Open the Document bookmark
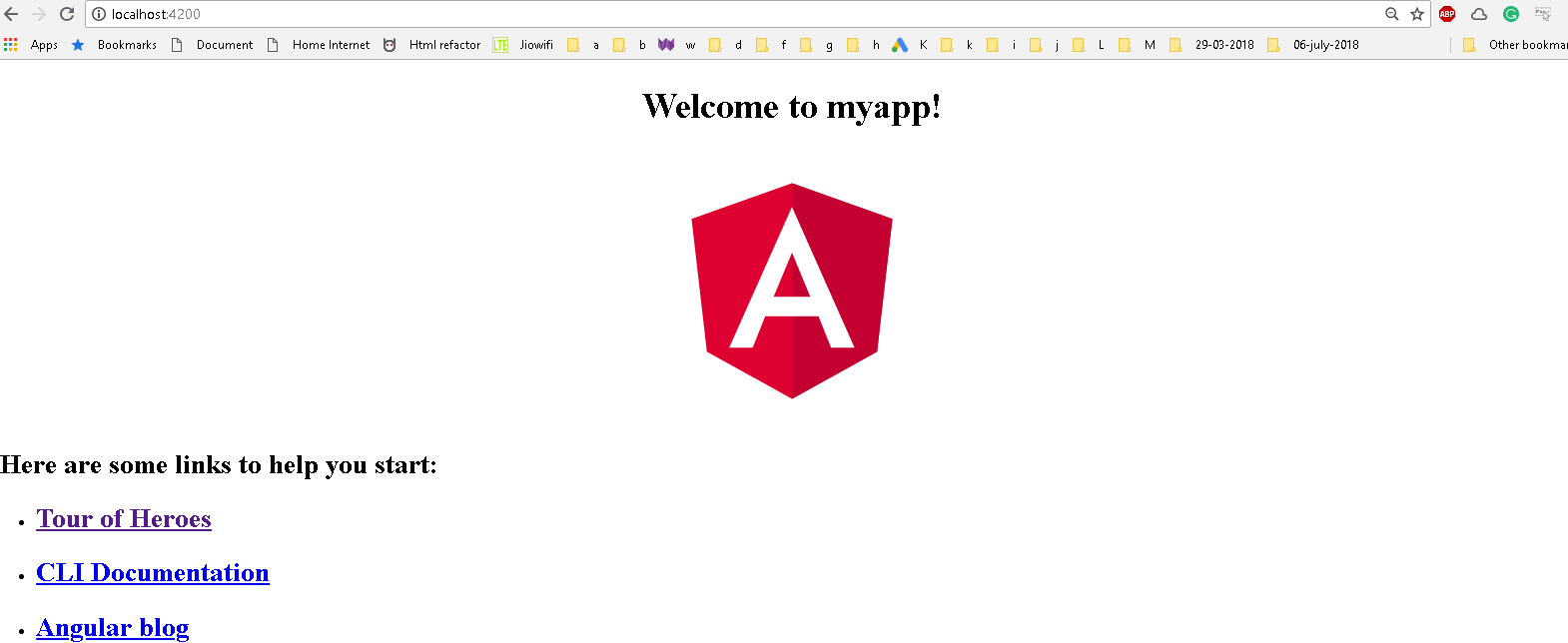This screenshot has width=1568, height=643. (x=212, y=45)
